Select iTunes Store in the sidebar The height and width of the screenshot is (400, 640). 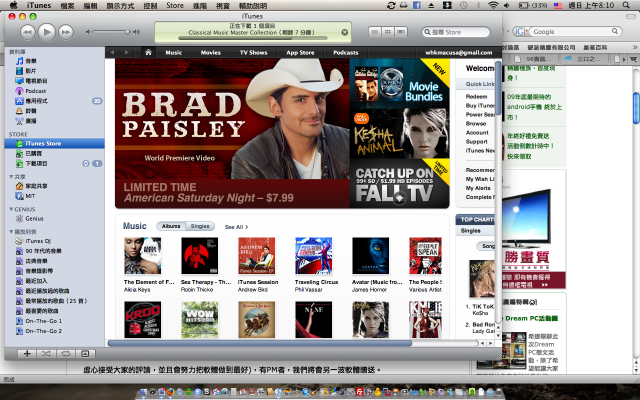(54, 143)
